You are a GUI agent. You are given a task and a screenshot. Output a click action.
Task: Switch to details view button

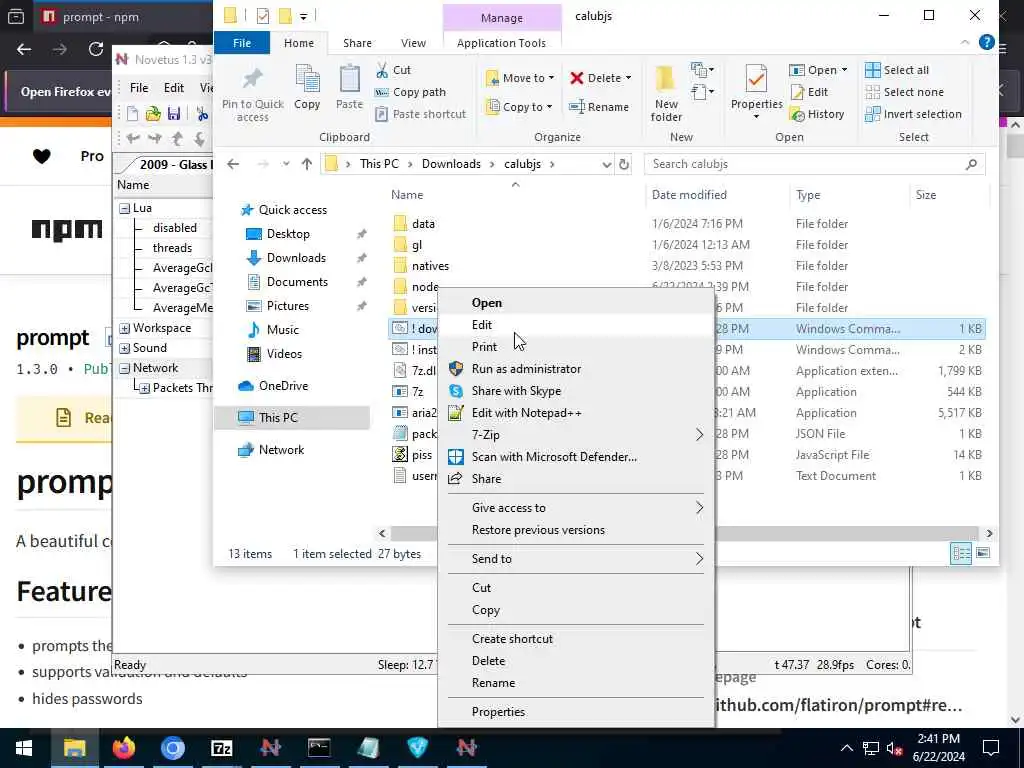pyautogui.click(x=961, y=554)
